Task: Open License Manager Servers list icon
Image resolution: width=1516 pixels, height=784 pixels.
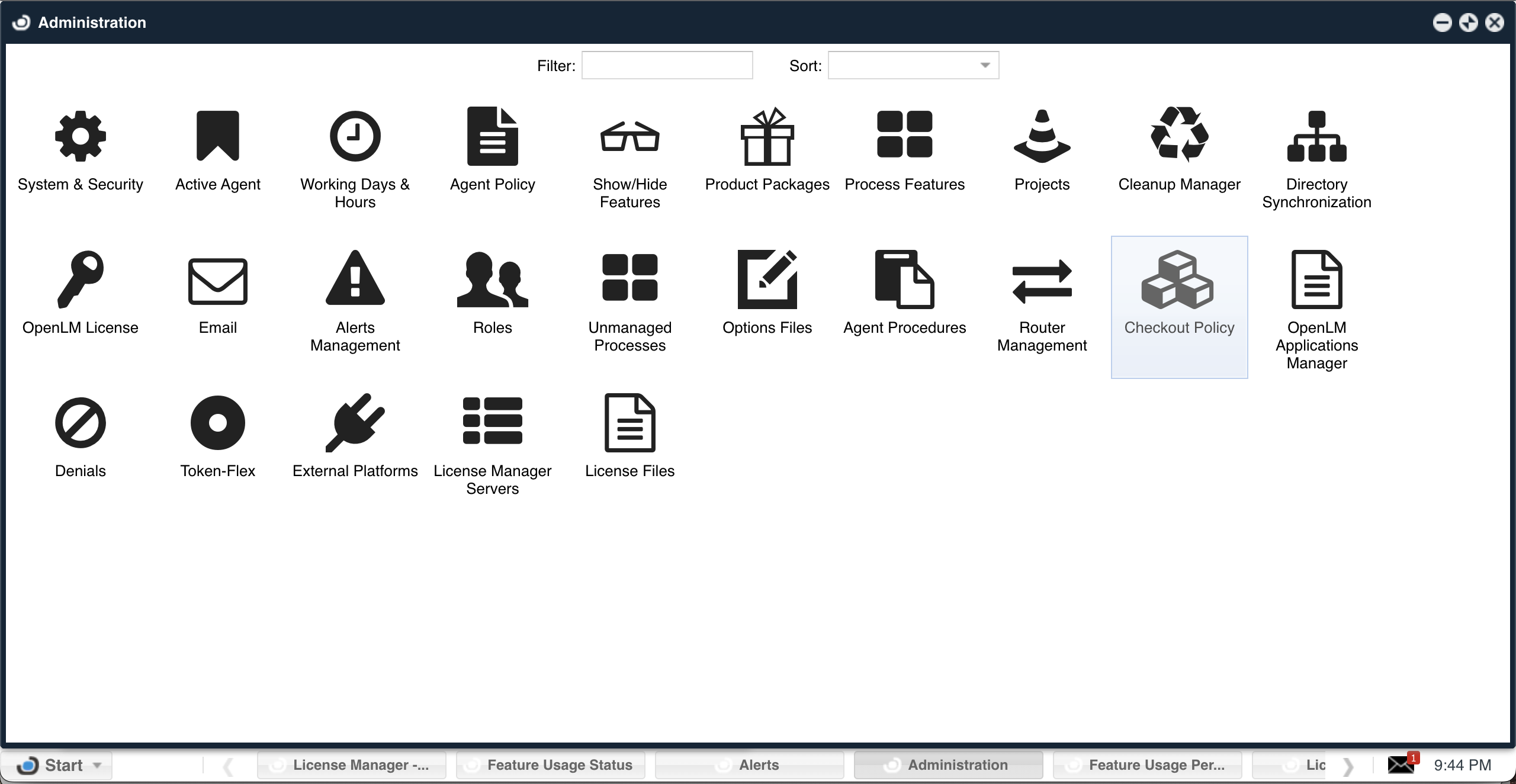Action: (492, 420)
